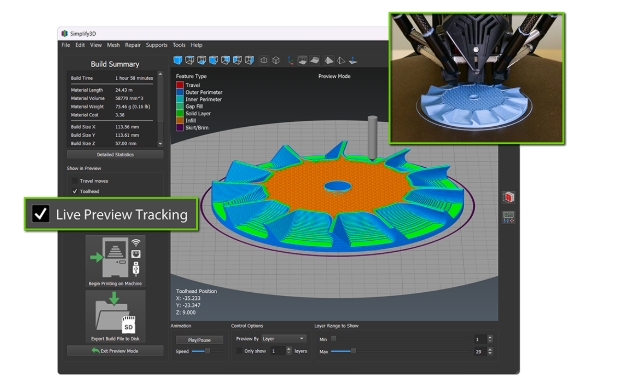The width and height of the screenshot is (622, 376).
Task: Click Build Summary scrollbar down arrow
Action: (160, 144)
